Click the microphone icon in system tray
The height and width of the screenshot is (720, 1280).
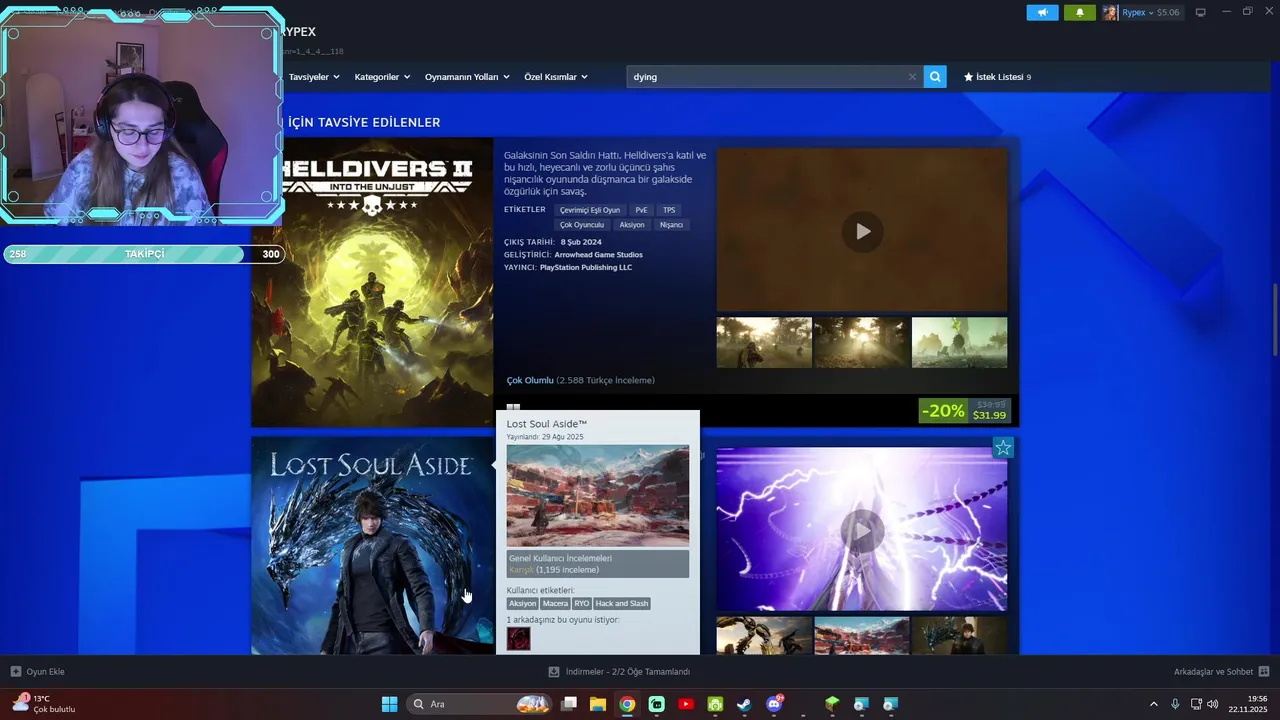click(1175, 704)
